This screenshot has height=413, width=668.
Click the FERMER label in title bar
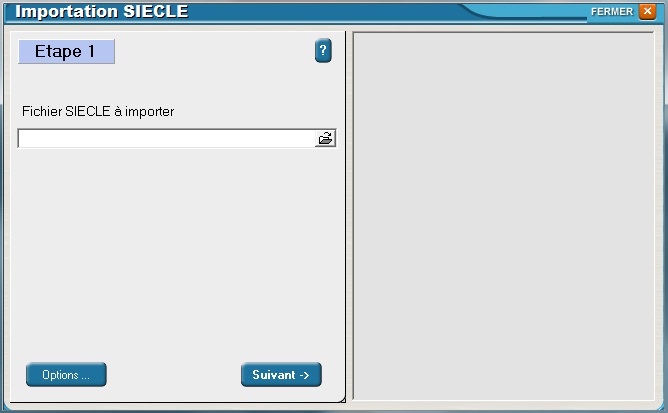(612, 12)
